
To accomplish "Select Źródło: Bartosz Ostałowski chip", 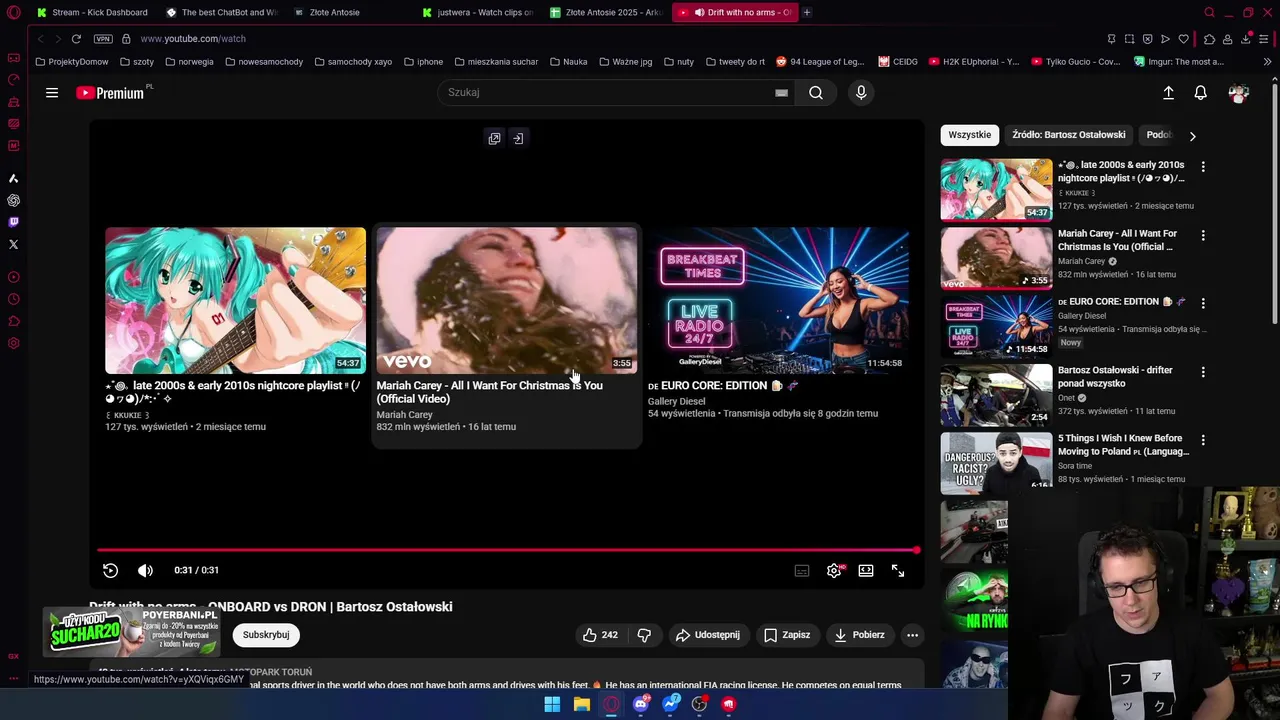I will tap(1068, 135).
